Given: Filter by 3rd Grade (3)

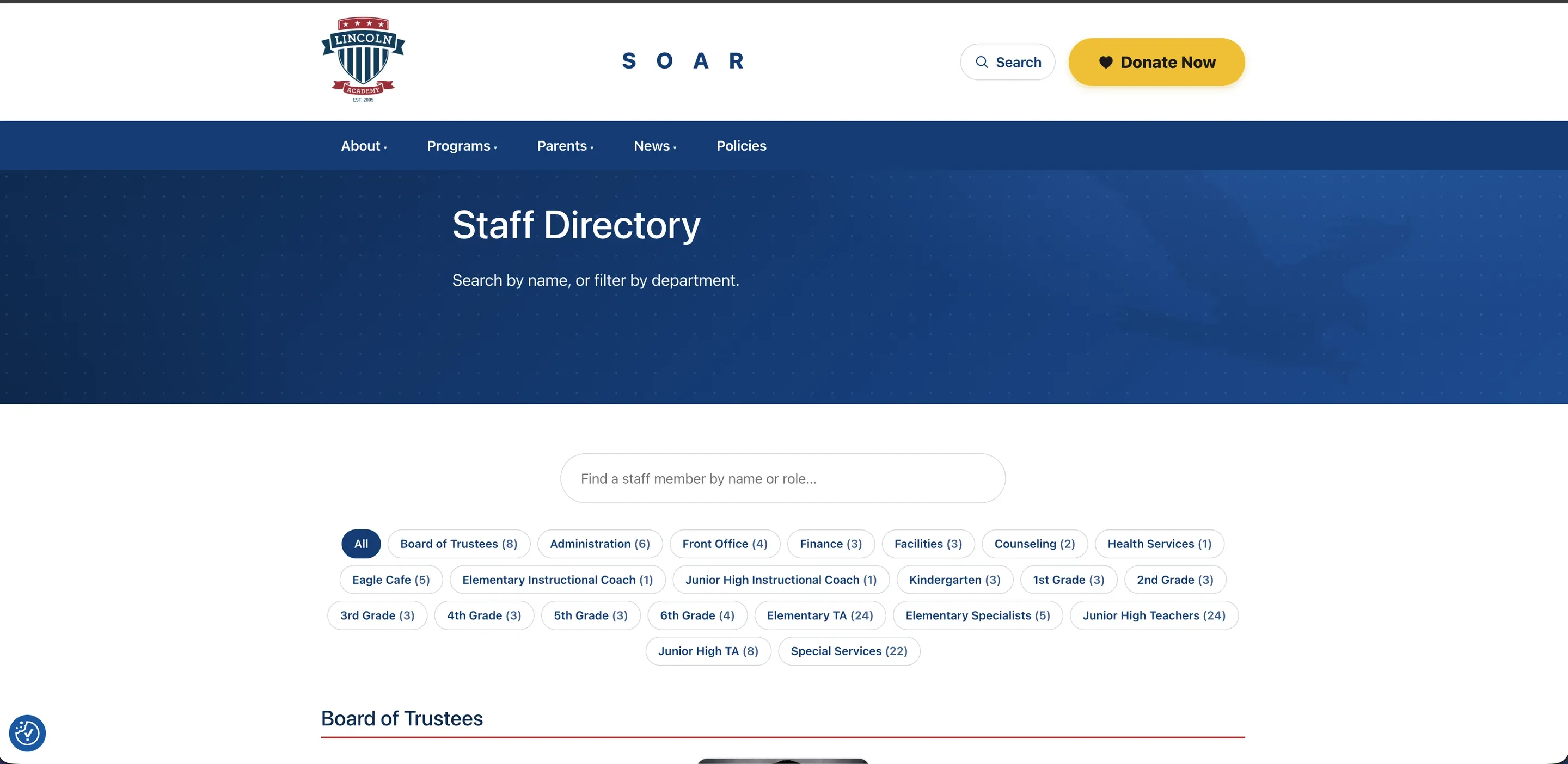Looking at the screenshot, I should point(377,615).
